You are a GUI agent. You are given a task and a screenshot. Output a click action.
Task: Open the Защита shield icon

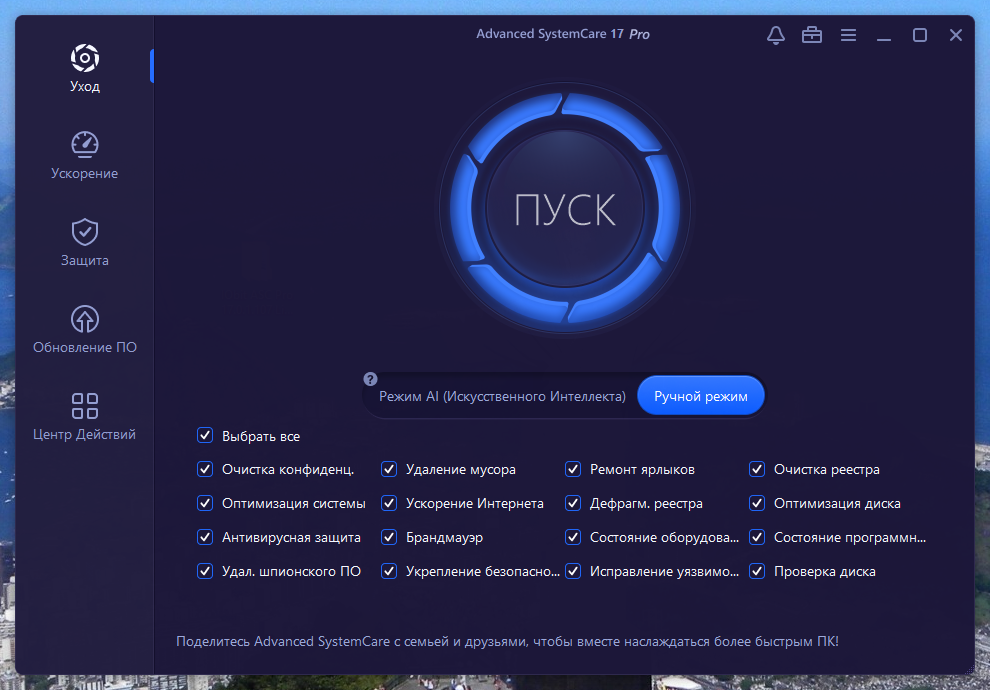pos(85,232)
